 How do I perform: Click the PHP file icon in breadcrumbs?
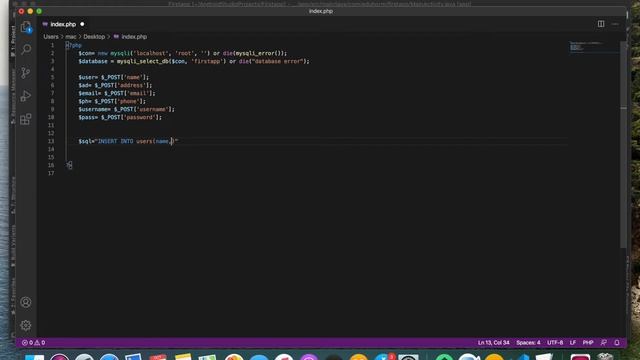coord(116,36)
